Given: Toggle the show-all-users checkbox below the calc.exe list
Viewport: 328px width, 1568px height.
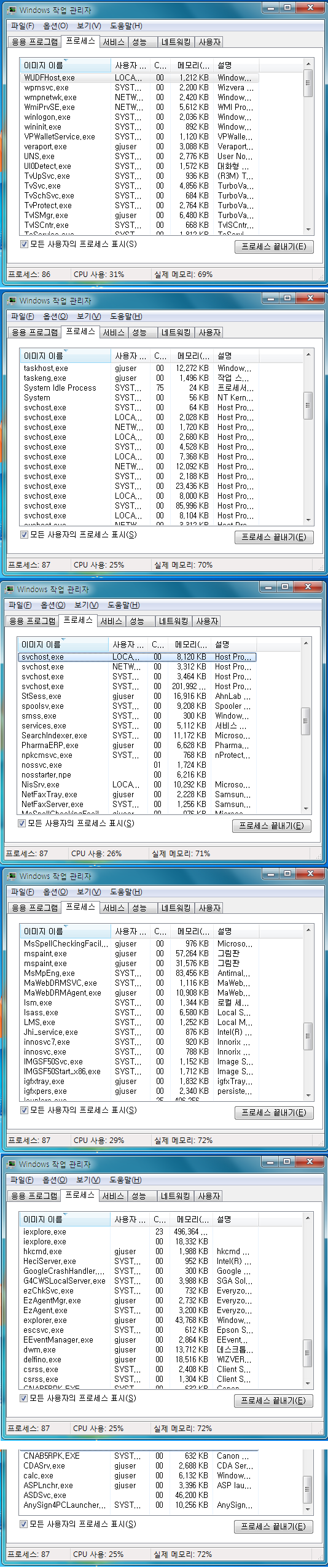Looking at the screenshot, I should pyautogui.click(x=24, y=1524).
